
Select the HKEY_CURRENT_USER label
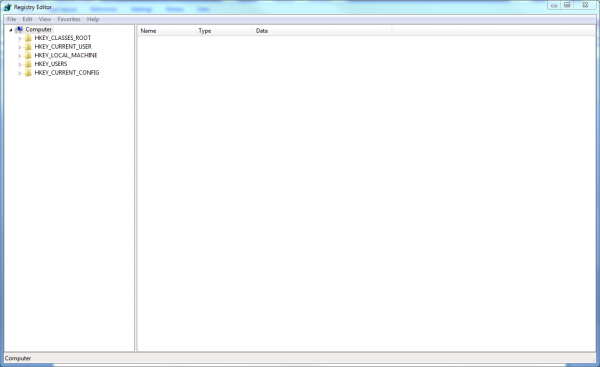pos(63,47)
